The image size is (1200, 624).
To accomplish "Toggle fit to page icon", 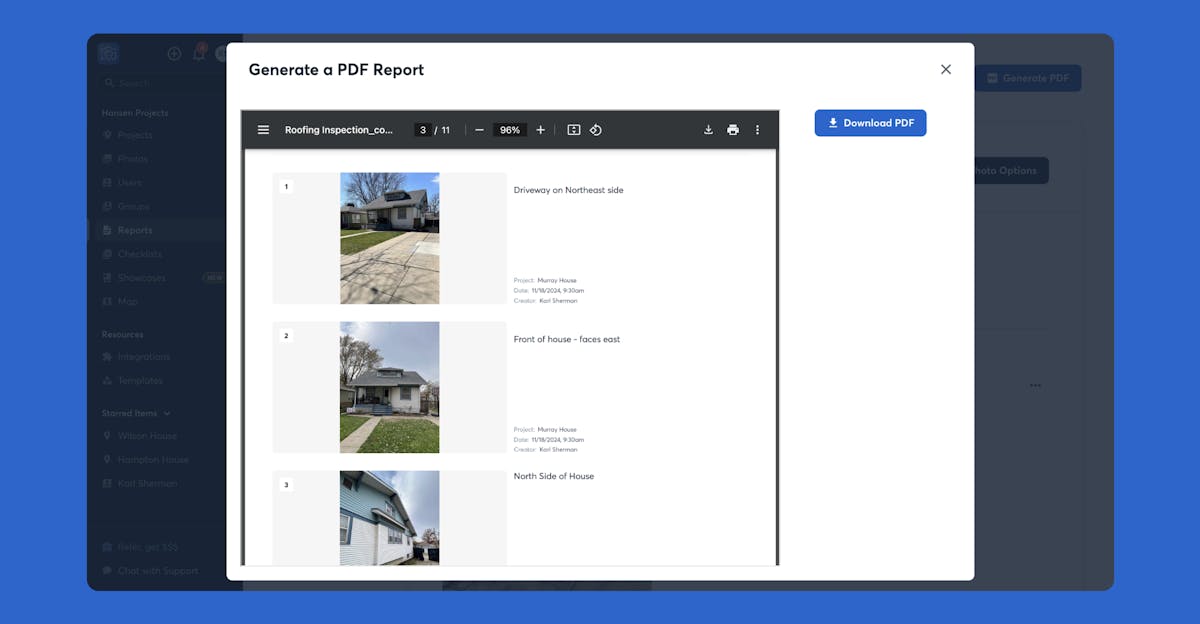I will (x=573, y=130).
